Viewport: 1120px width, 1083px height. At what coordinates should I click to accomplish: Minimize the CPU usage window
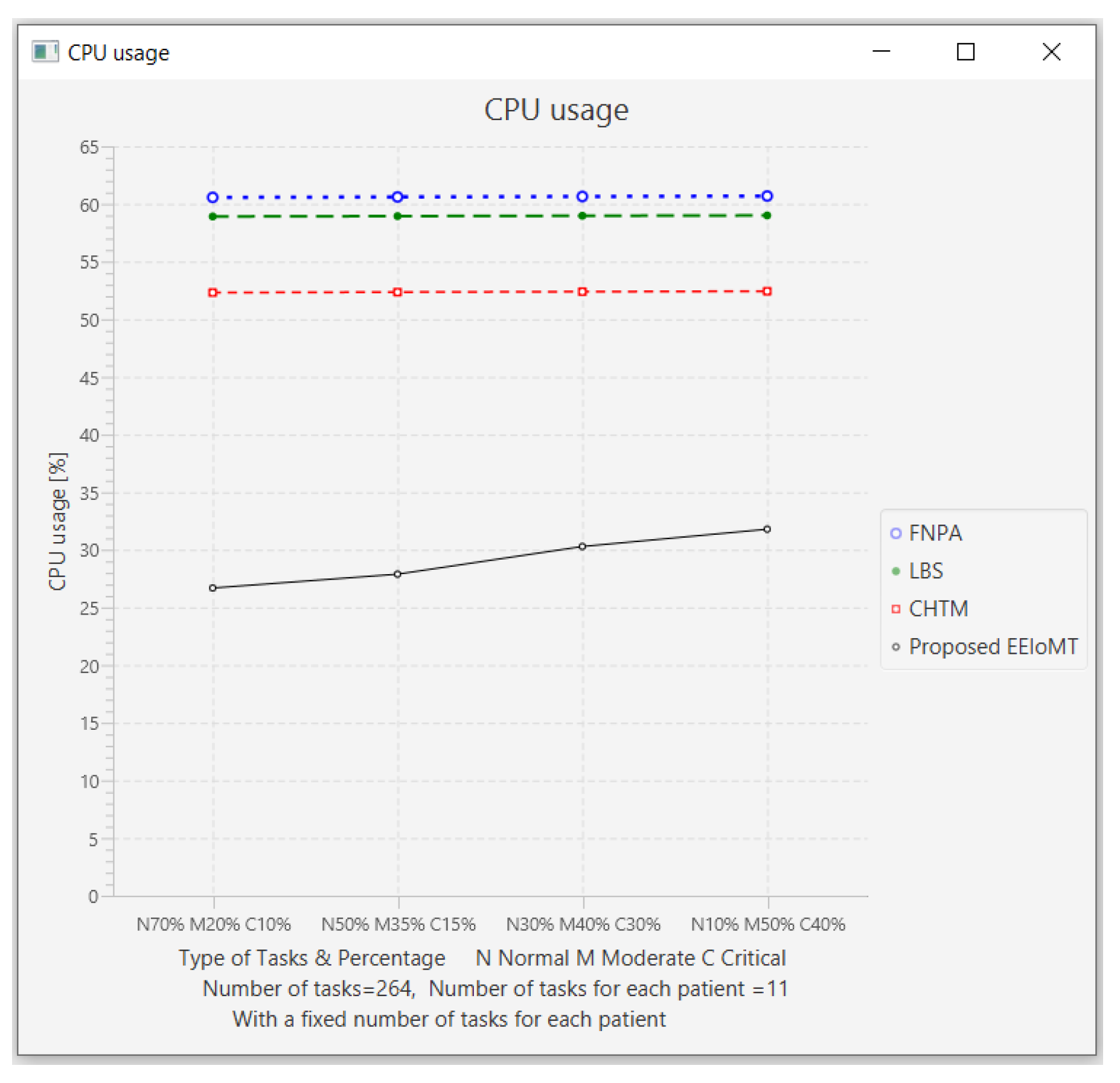881,52
